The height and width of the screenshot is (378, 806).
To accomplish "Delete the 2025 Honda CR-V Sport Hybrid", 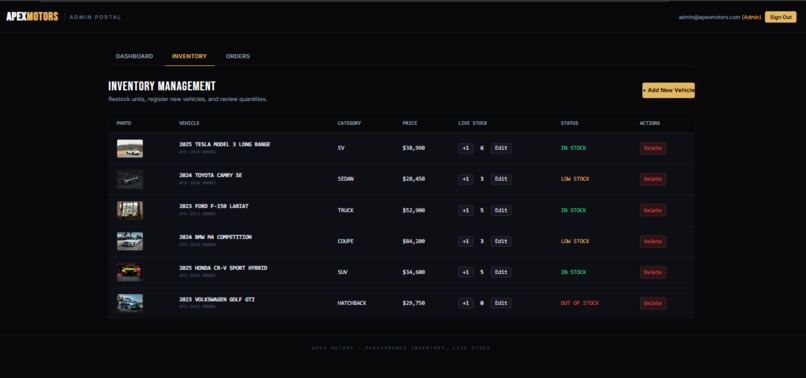I will [x=653, y=272].
